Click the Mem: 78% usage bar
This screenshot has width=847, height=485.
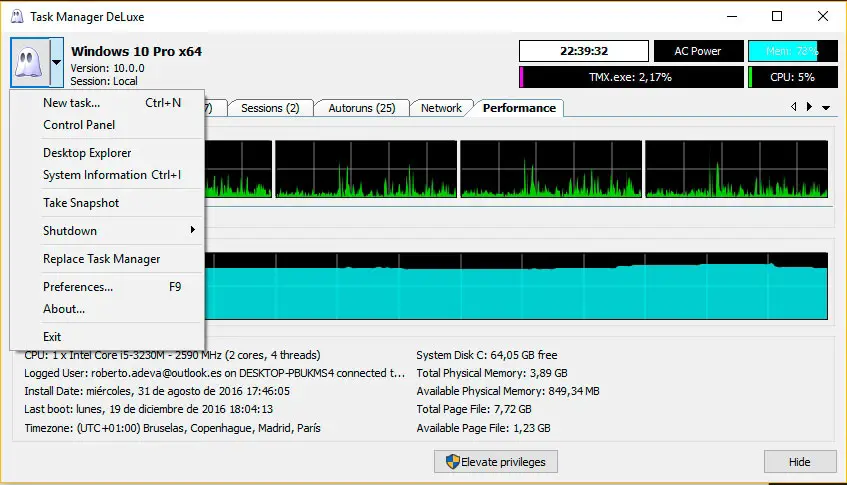click(793, 51)
